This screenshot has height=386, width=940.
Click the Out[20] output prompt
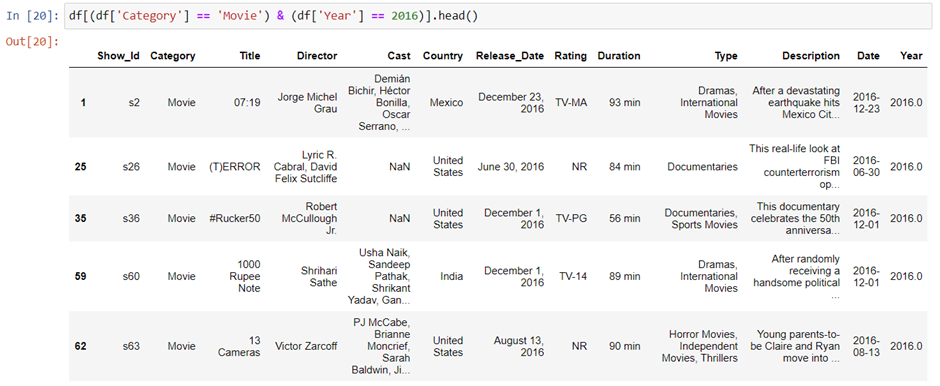point(32,42)
